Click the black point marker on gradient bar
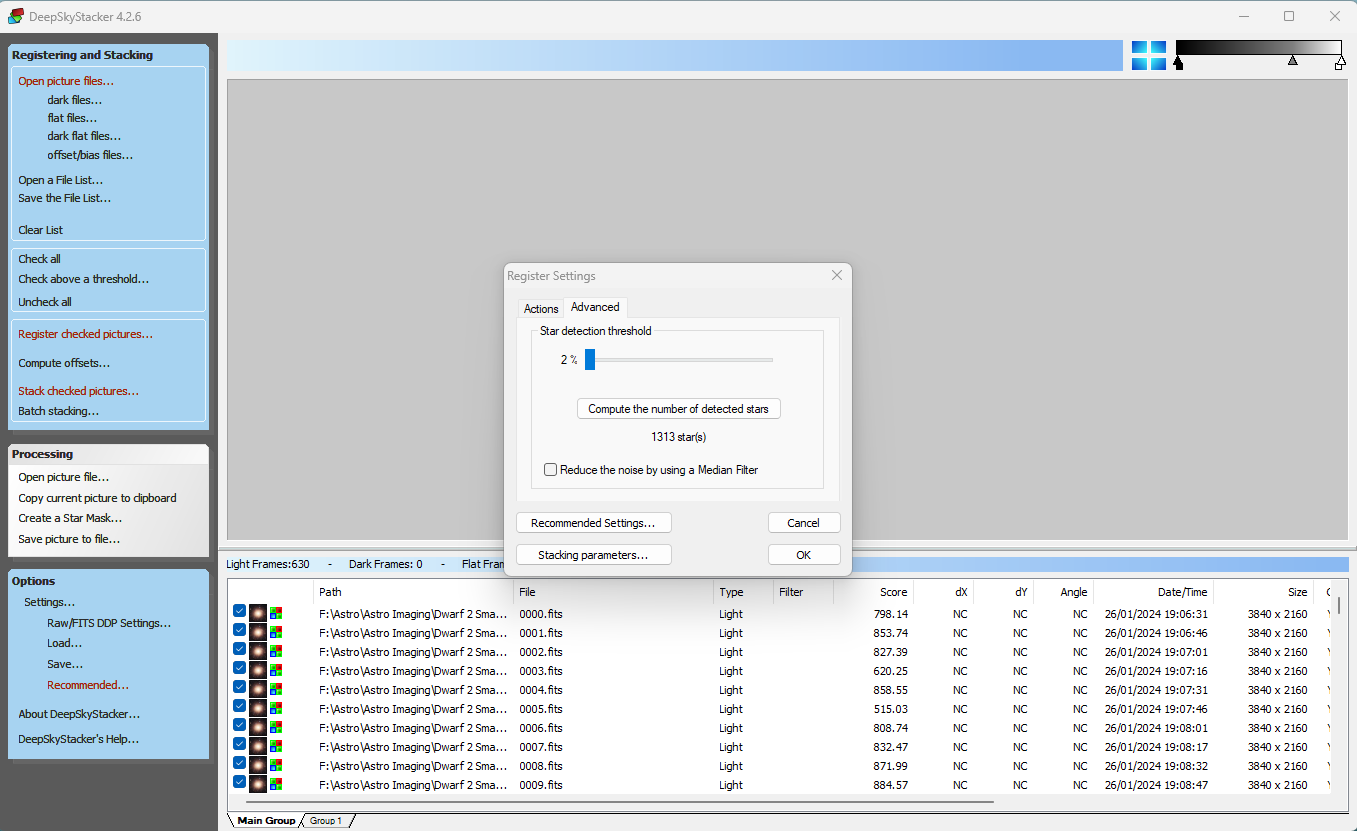 1178,63
